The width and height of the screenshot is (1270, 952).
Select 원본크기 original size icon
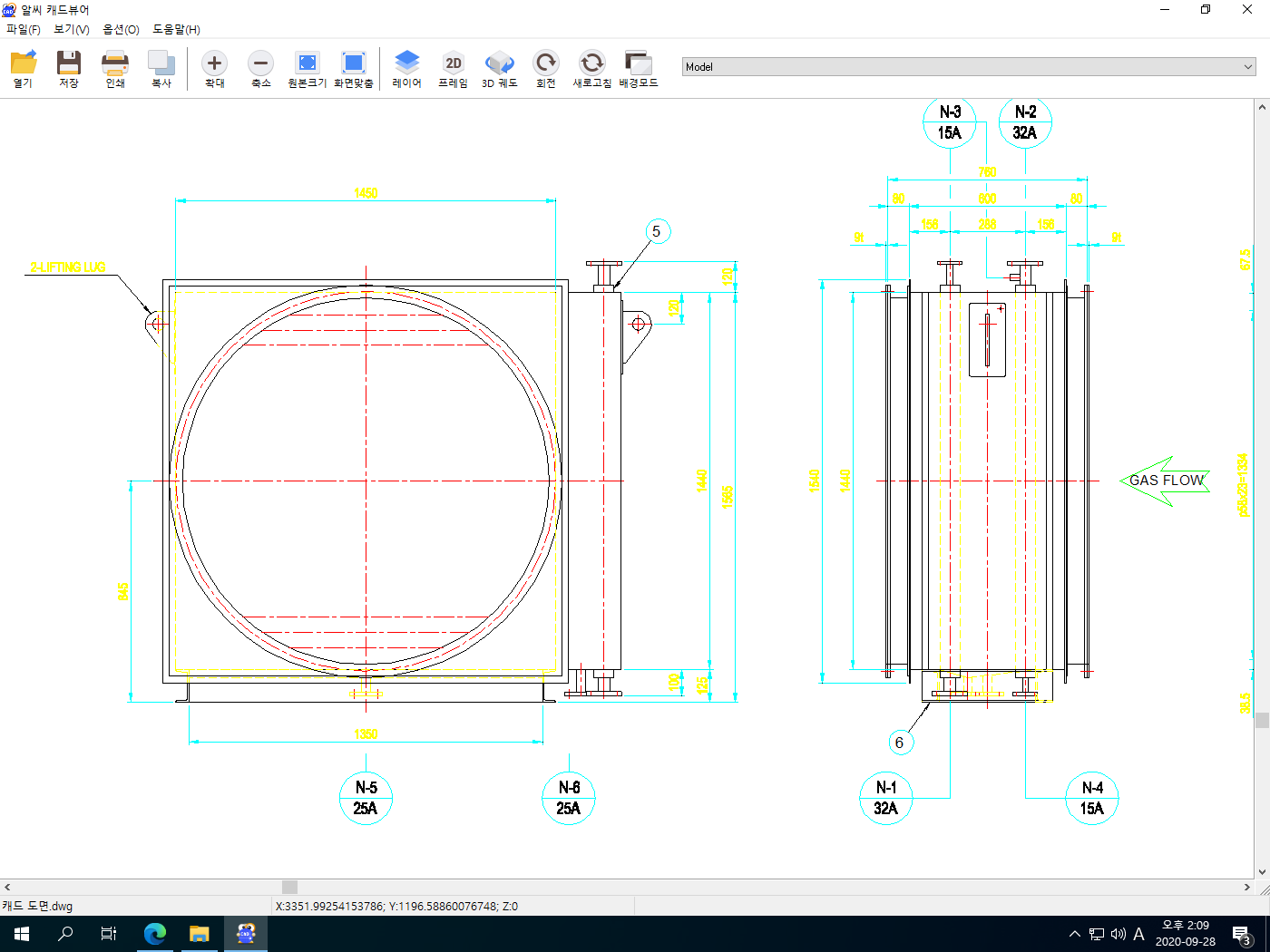click(308, 69)
